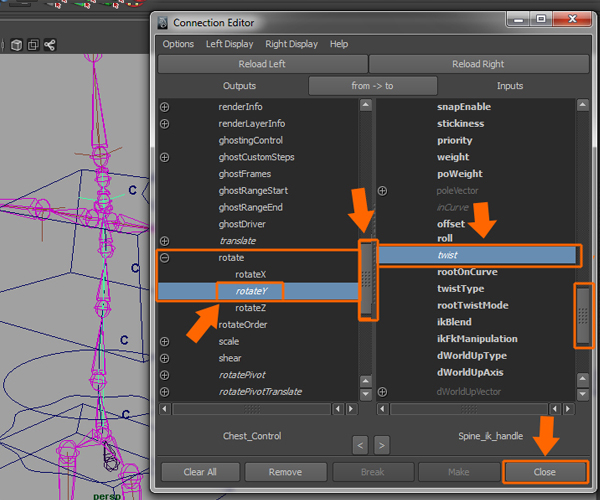The width and height of the screenshot is (600, 500).
Task: Select rotateX in the outputs list
Action: coord(251,275)
